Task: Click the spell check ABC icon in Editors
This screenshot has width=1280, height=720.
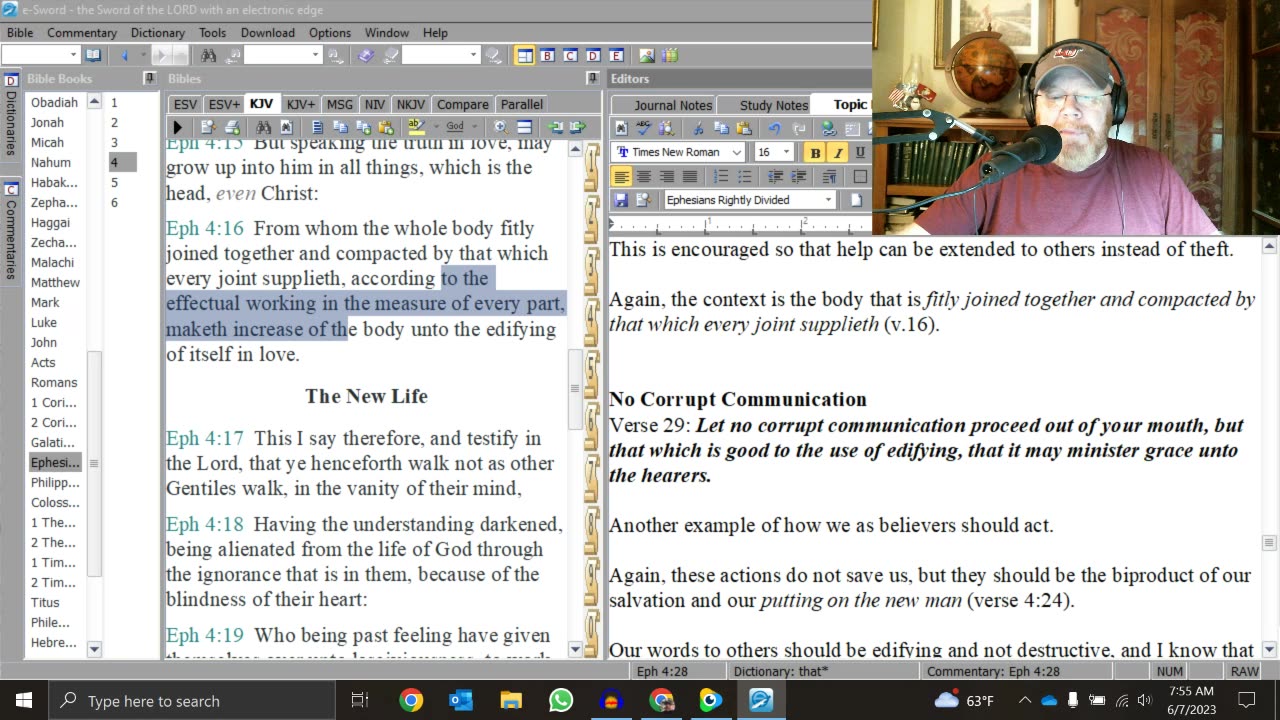Action: tap(644, 128)
